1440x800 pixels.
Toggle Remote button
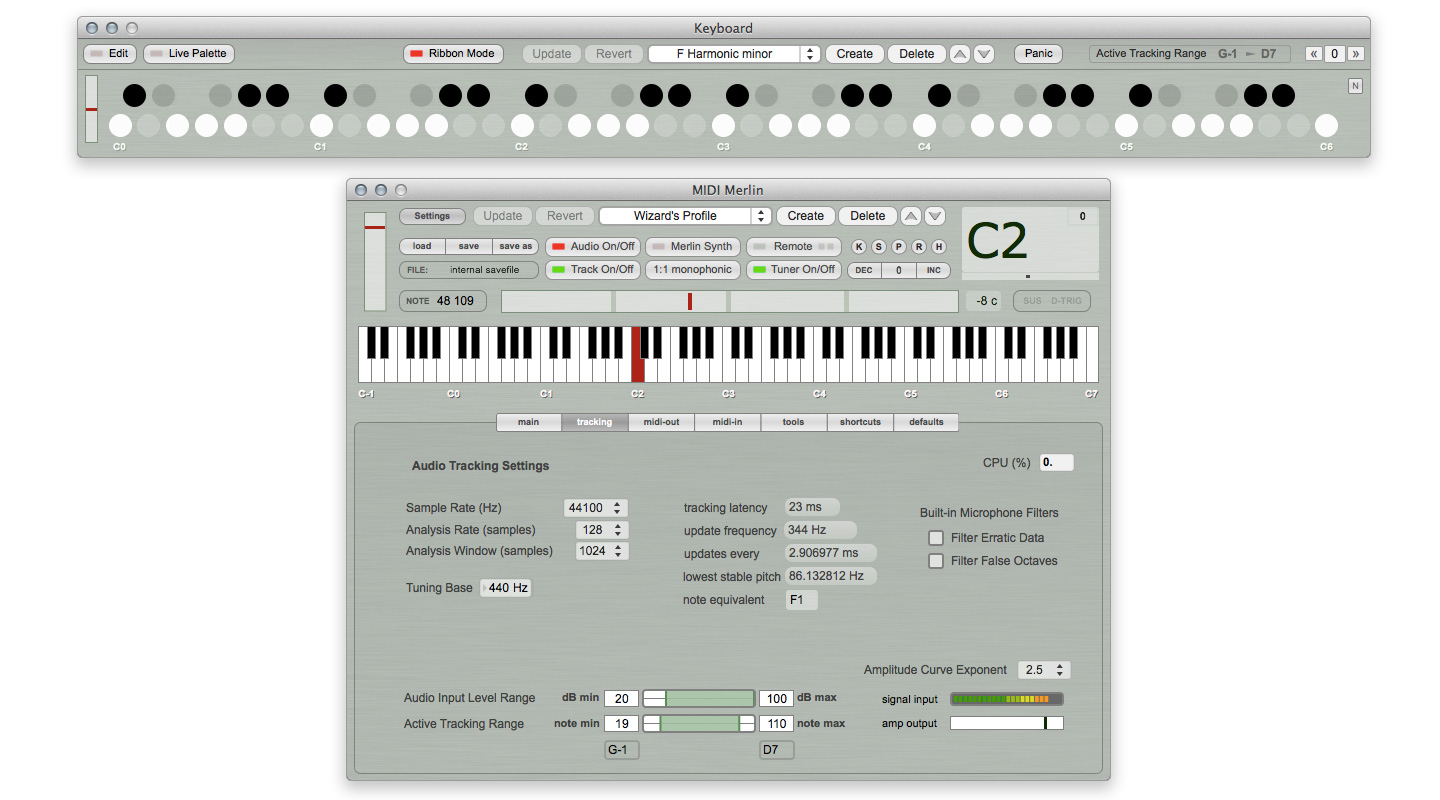tap(794, 246)
